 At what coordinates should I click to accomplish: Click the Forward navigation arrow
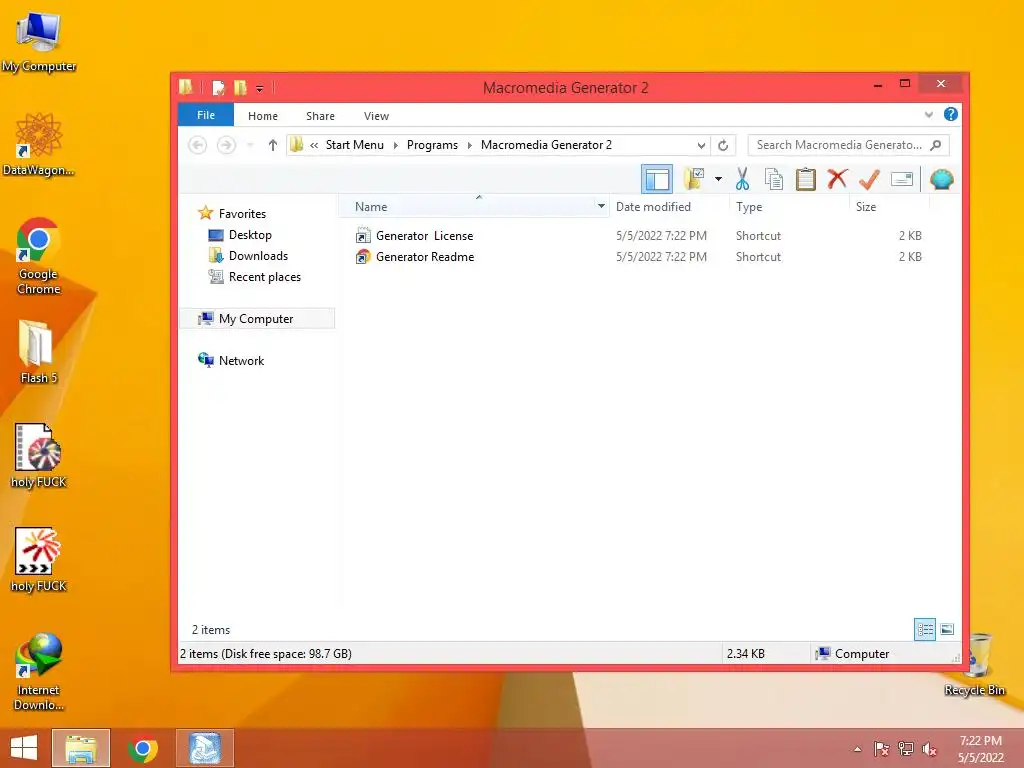pyautogui.click(x=226, y=145)
